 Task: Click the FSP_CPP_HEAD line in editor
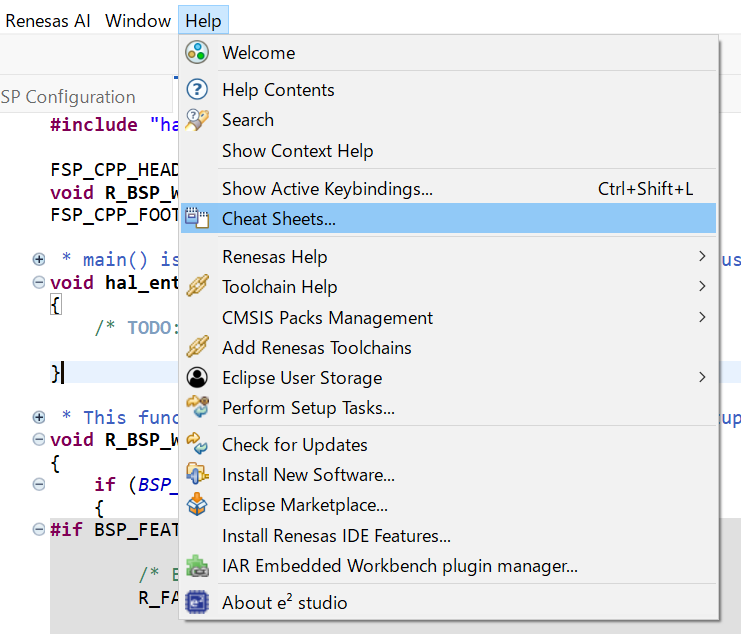[114, 170]
